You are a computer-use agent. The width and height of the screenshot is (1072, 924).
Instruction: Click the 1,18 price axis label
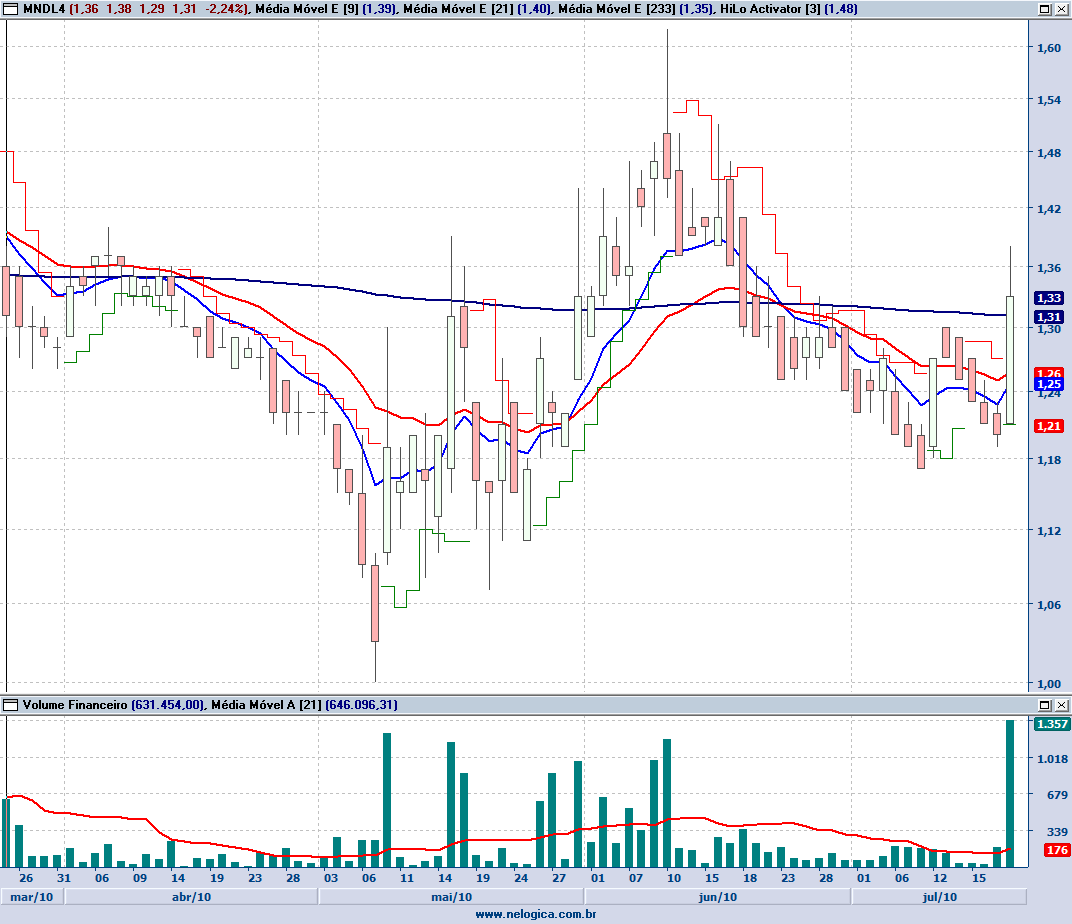(1049, 460)
